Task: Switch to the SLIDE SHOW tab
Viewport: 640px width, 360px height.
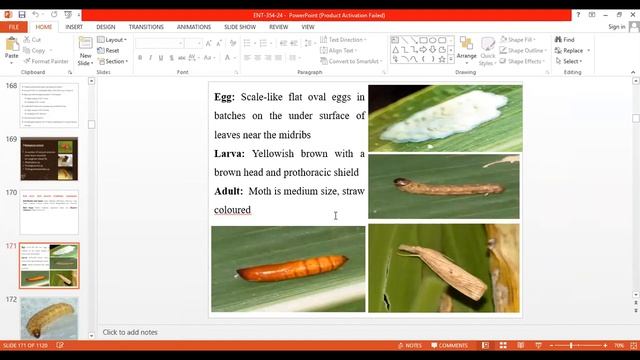Action: 240,27
